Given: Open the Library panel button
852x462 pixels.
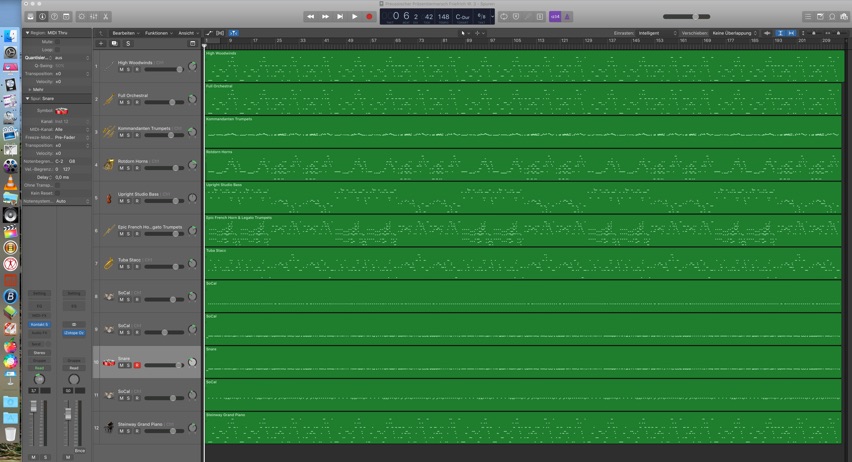Looking at the screenshot, I should (x=30, y=16).
